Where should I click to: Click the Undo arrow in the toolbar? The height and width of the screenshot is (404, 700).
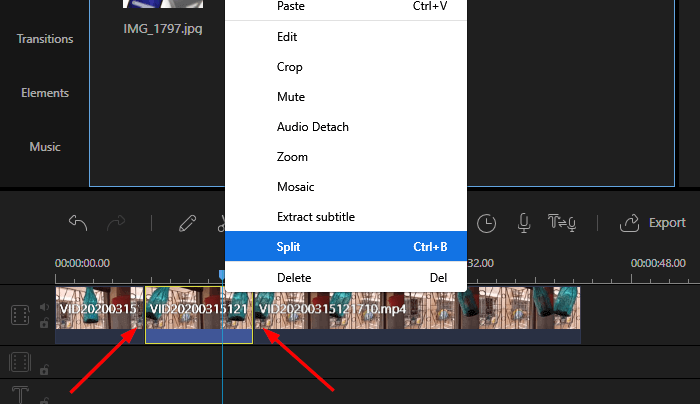point(78,222)
